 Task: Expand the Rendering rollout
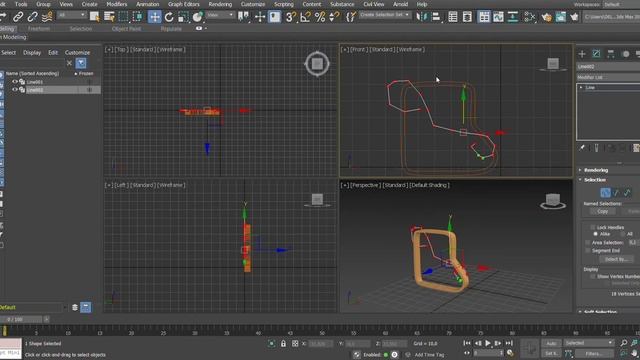[x=596, y=170]
